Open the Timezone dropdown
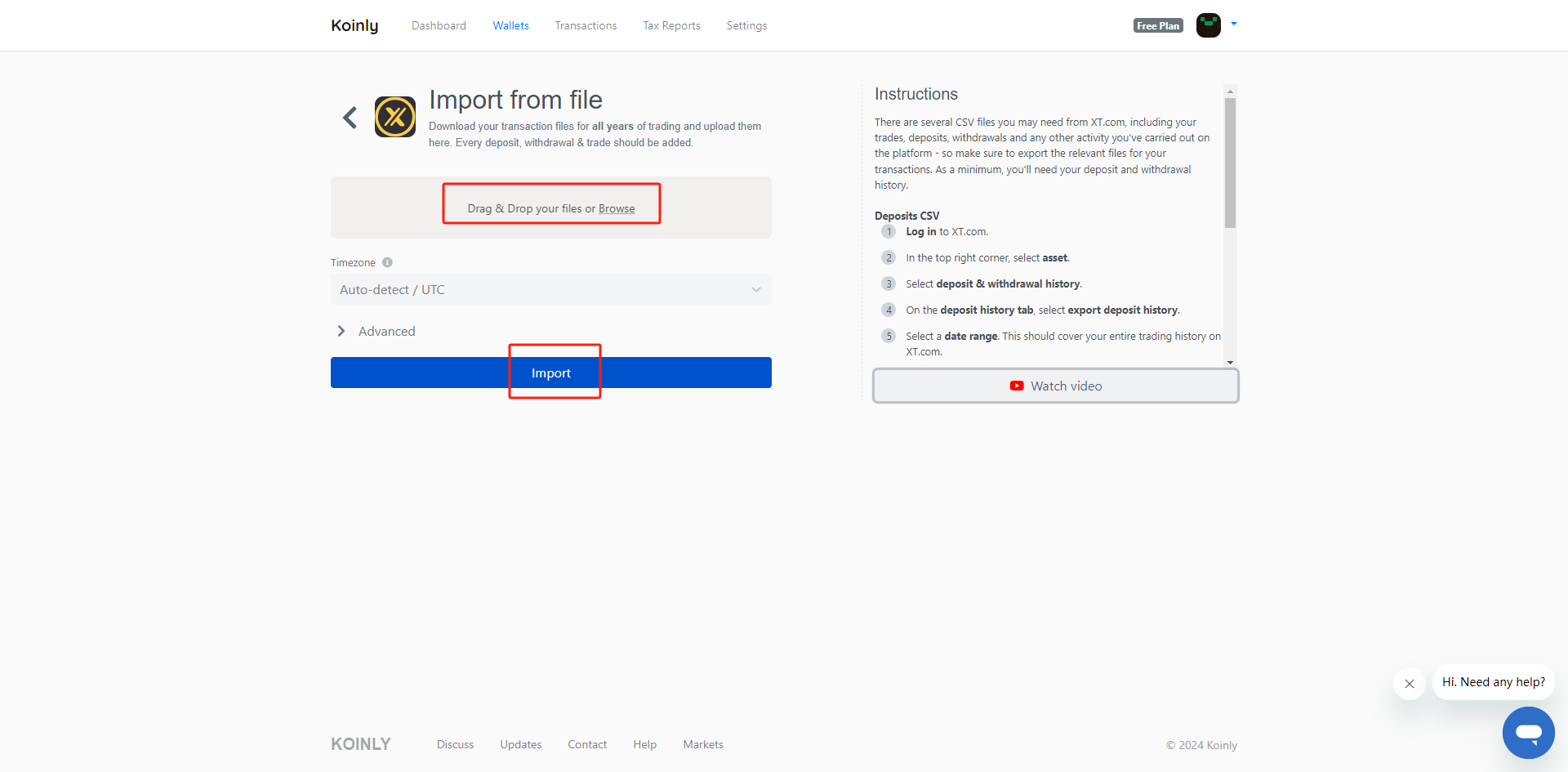 (550, 289)
